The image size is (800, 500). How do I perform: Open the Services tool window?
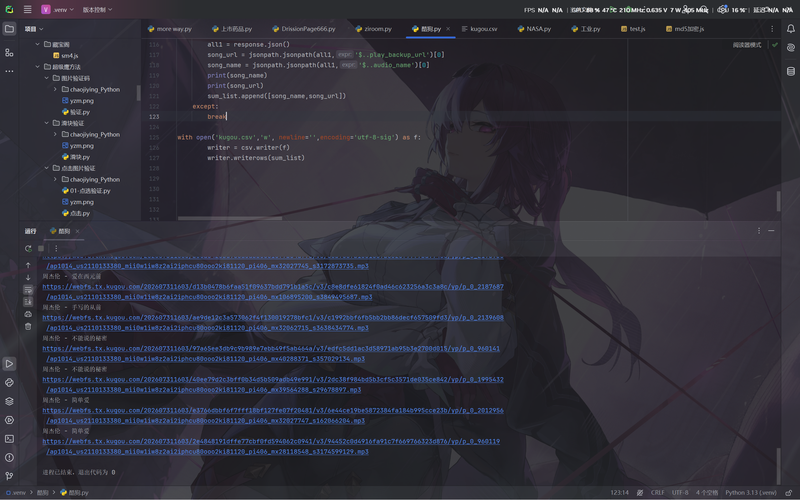(9, 420)
